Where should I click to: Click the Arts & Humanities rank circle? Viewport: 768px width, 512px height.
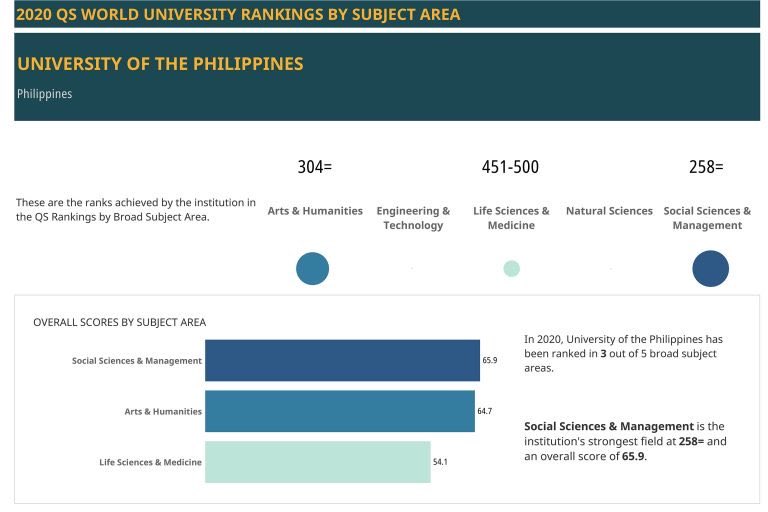(x=312, y=268)
